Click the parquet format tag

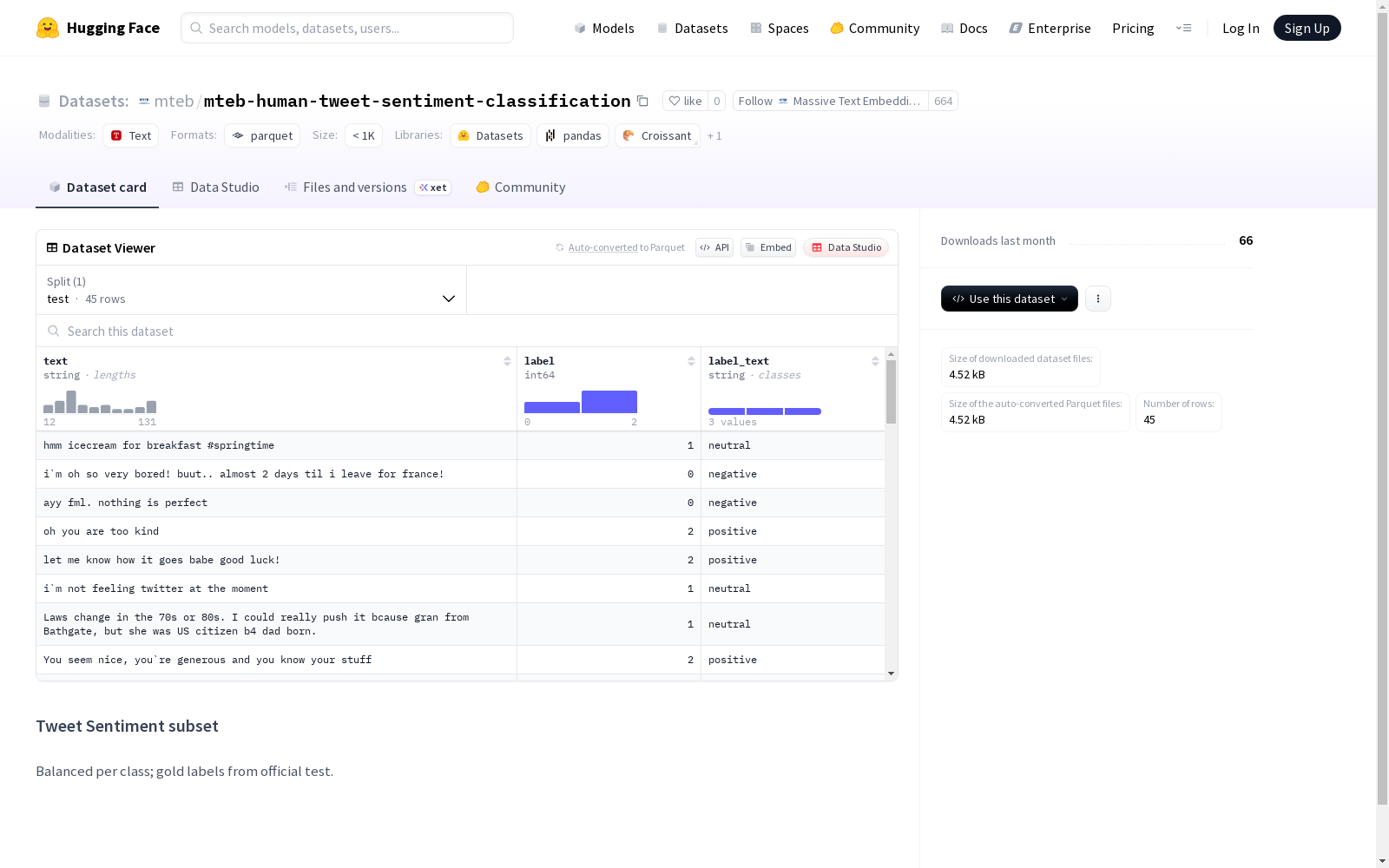click(x=262, y=135)
